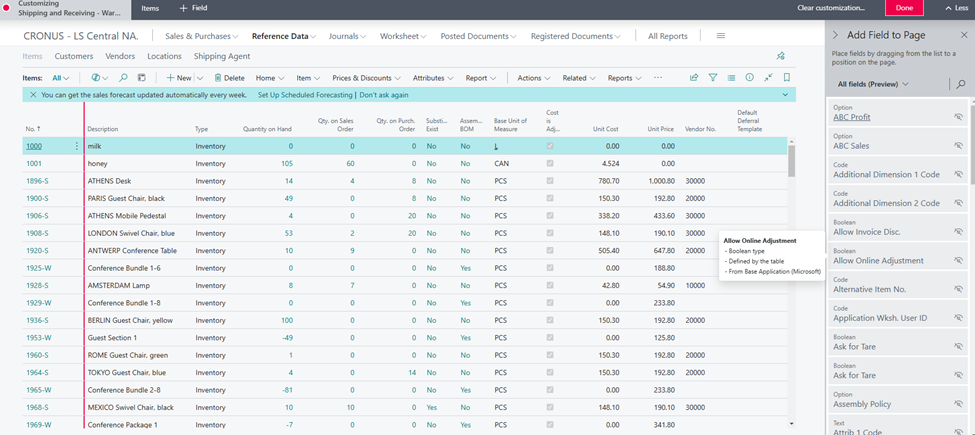Open the Customers tab
This screenshot has width=975, height=435.
pyautogui.click(x=74, y=57)
